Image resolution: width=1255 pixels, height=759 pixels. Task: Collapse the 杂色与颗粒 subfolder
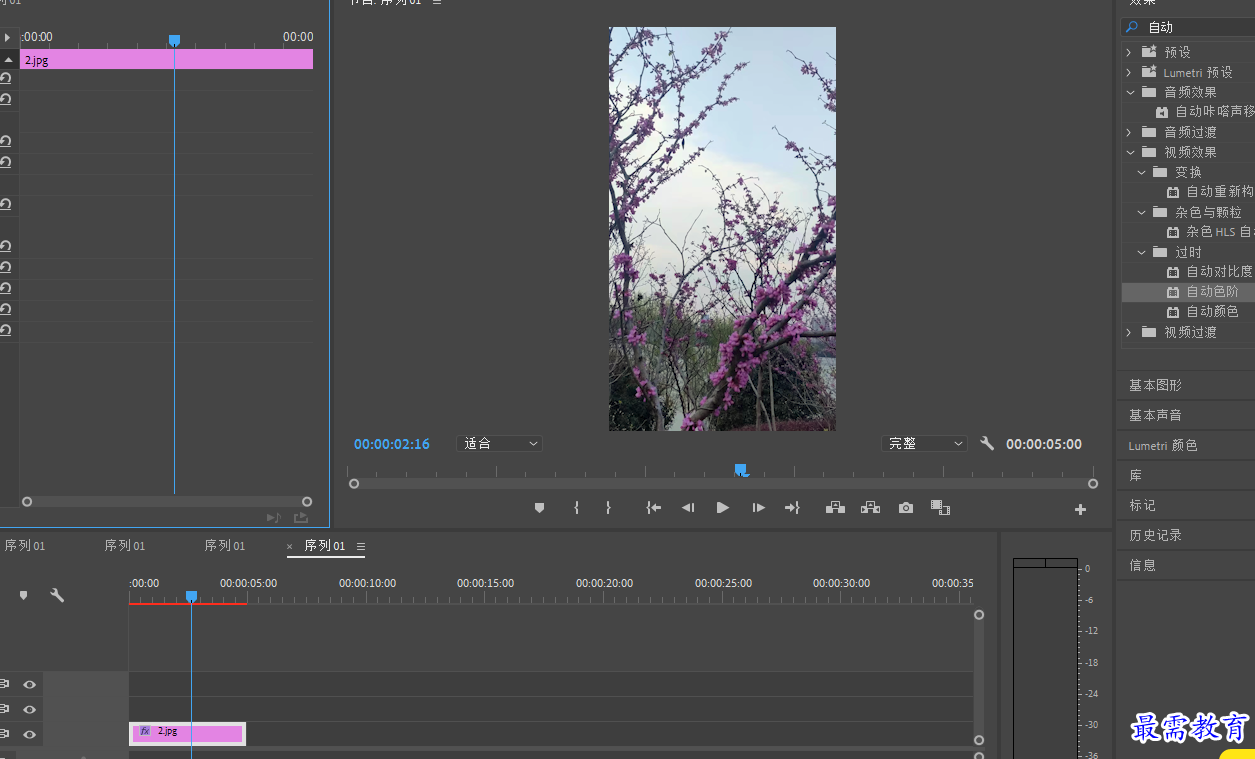point(1142,212)
